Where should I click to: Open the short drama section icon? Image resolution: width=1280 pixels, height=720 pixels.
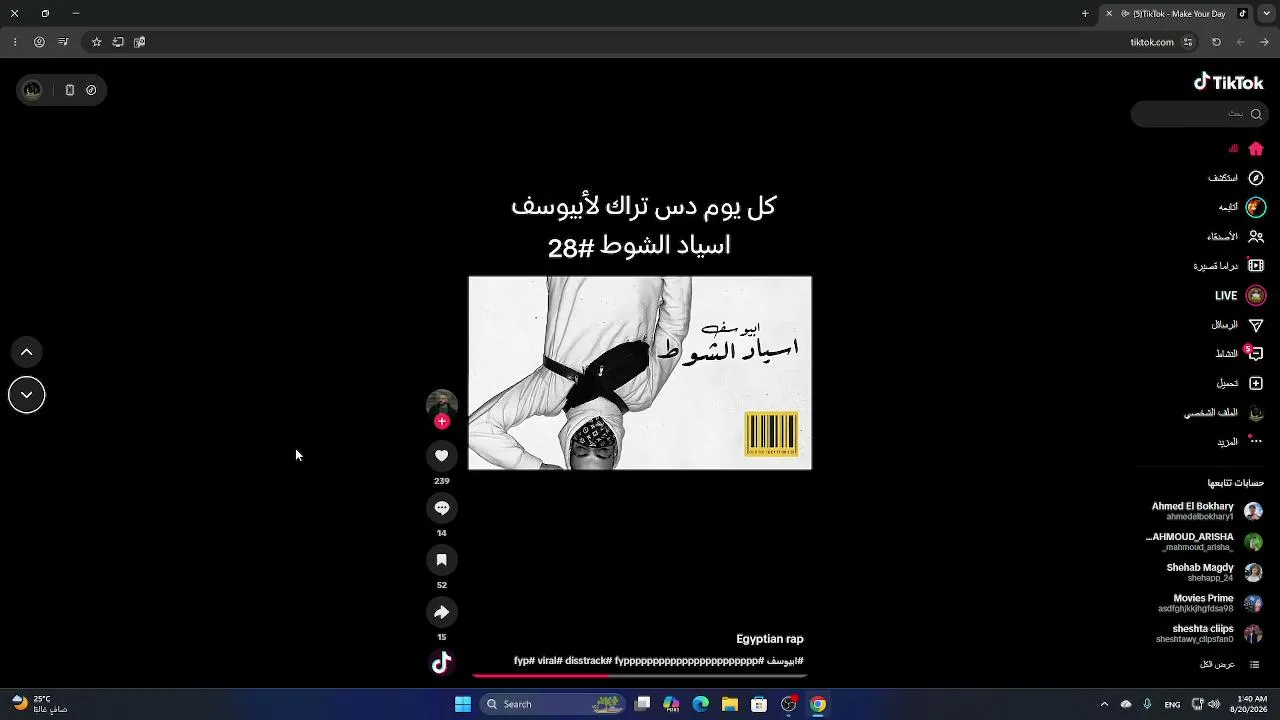tap(1256, 266)
